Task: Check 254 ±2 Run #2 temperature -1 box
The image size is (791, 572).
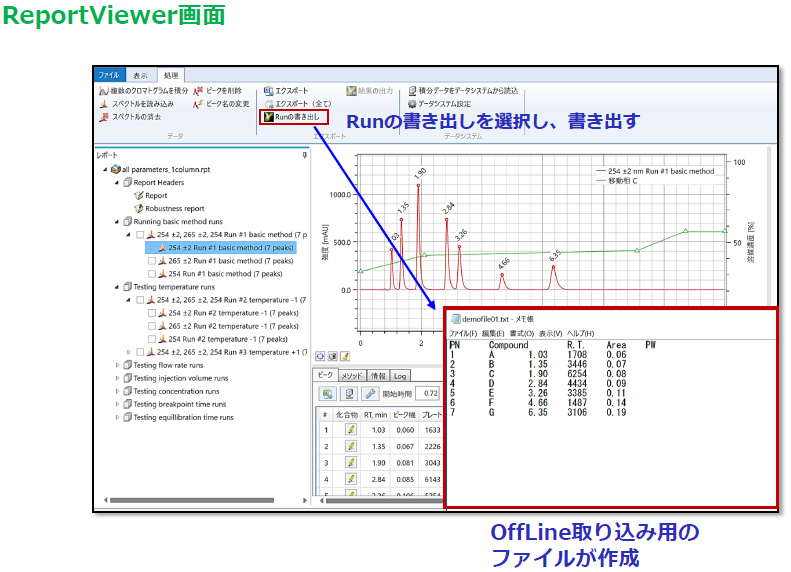Action: tap(152, 313)
